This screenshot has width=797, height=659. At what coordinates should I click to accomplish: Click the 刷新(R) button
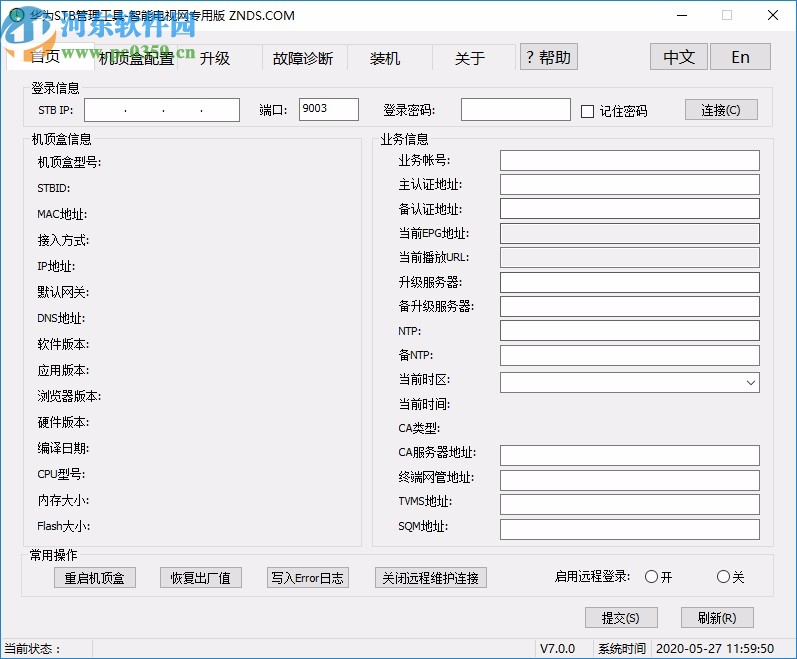pos(717,618)
